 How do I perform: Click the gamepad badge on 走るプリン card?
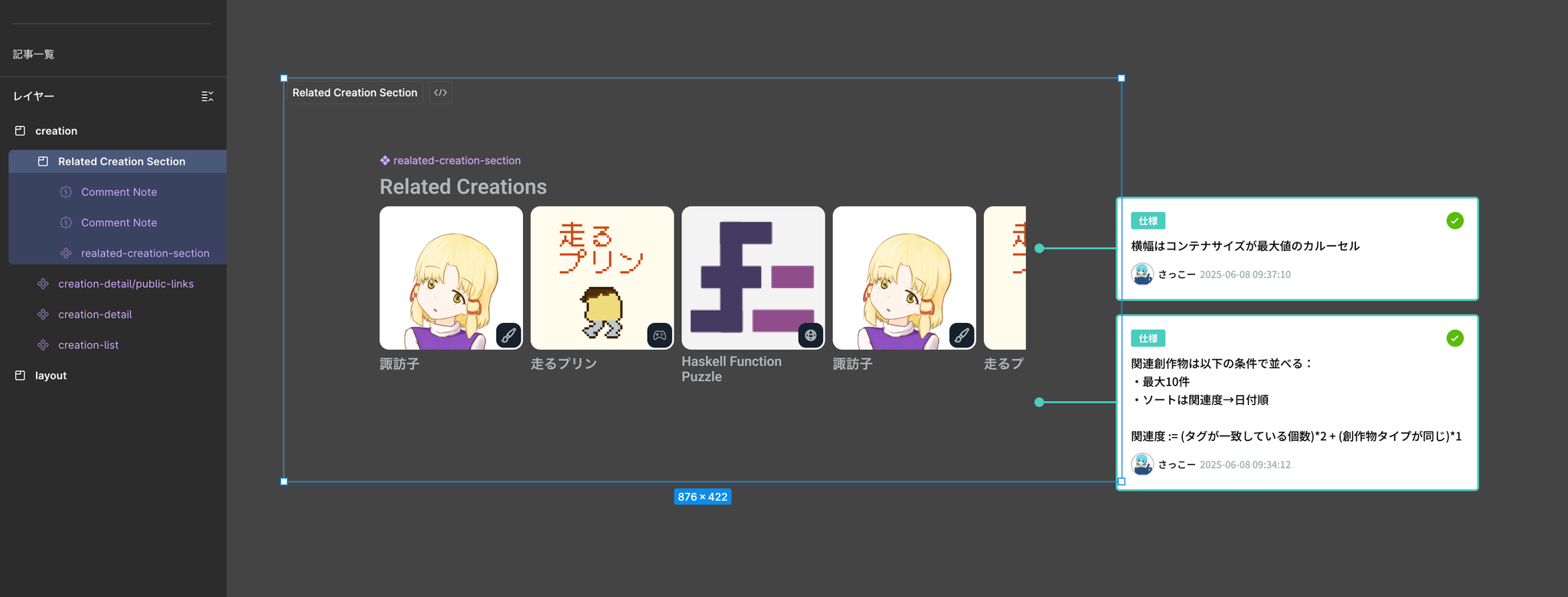659,335
